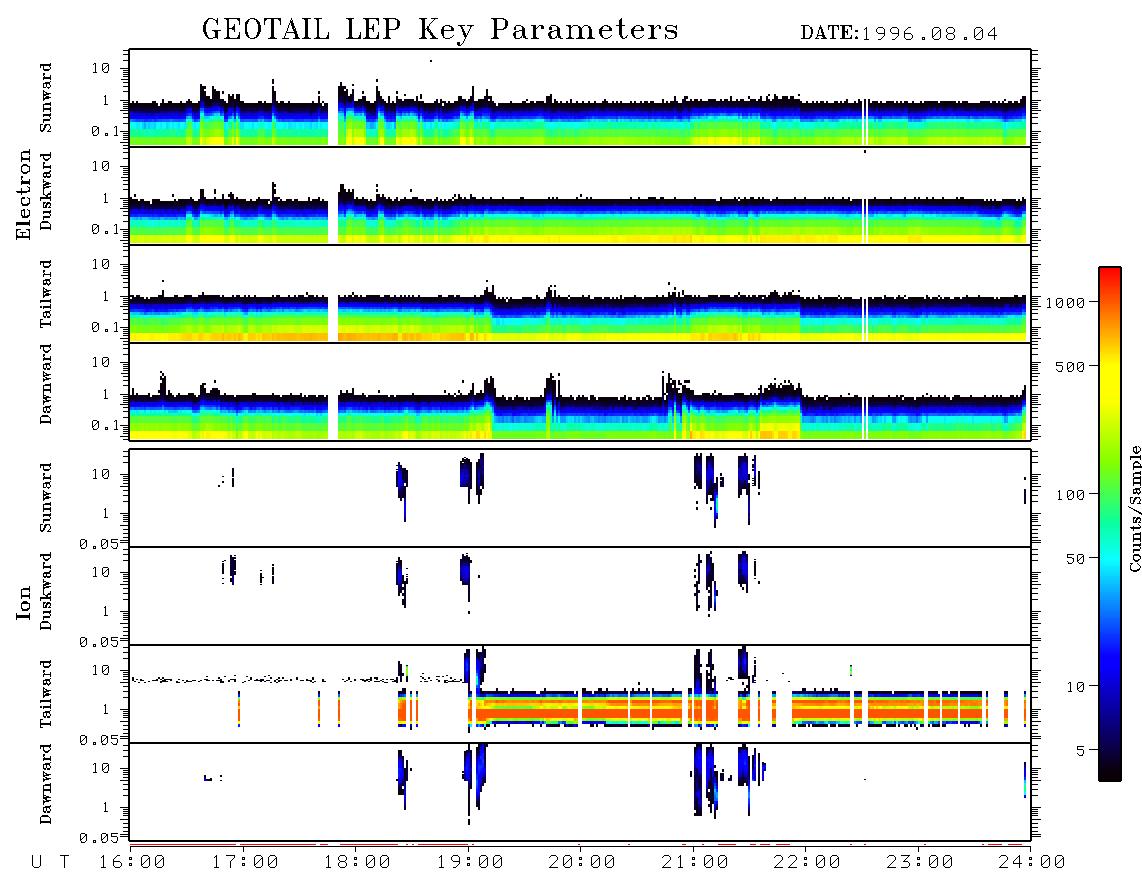Click the Ion Duskward axis label
Screen dimensions: 1142x880
tap(46, 591)
